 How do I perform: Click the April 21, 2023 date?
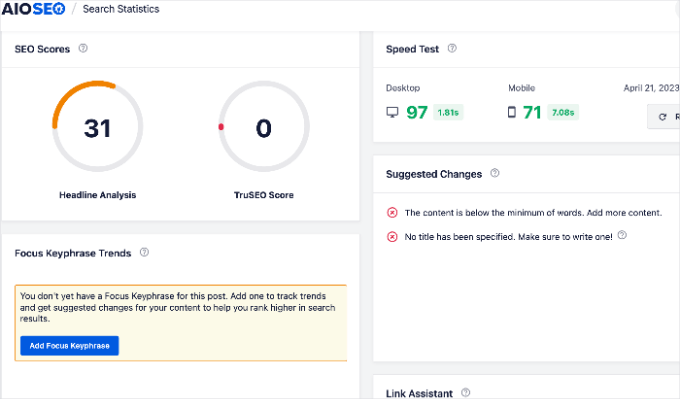[651, 88]
